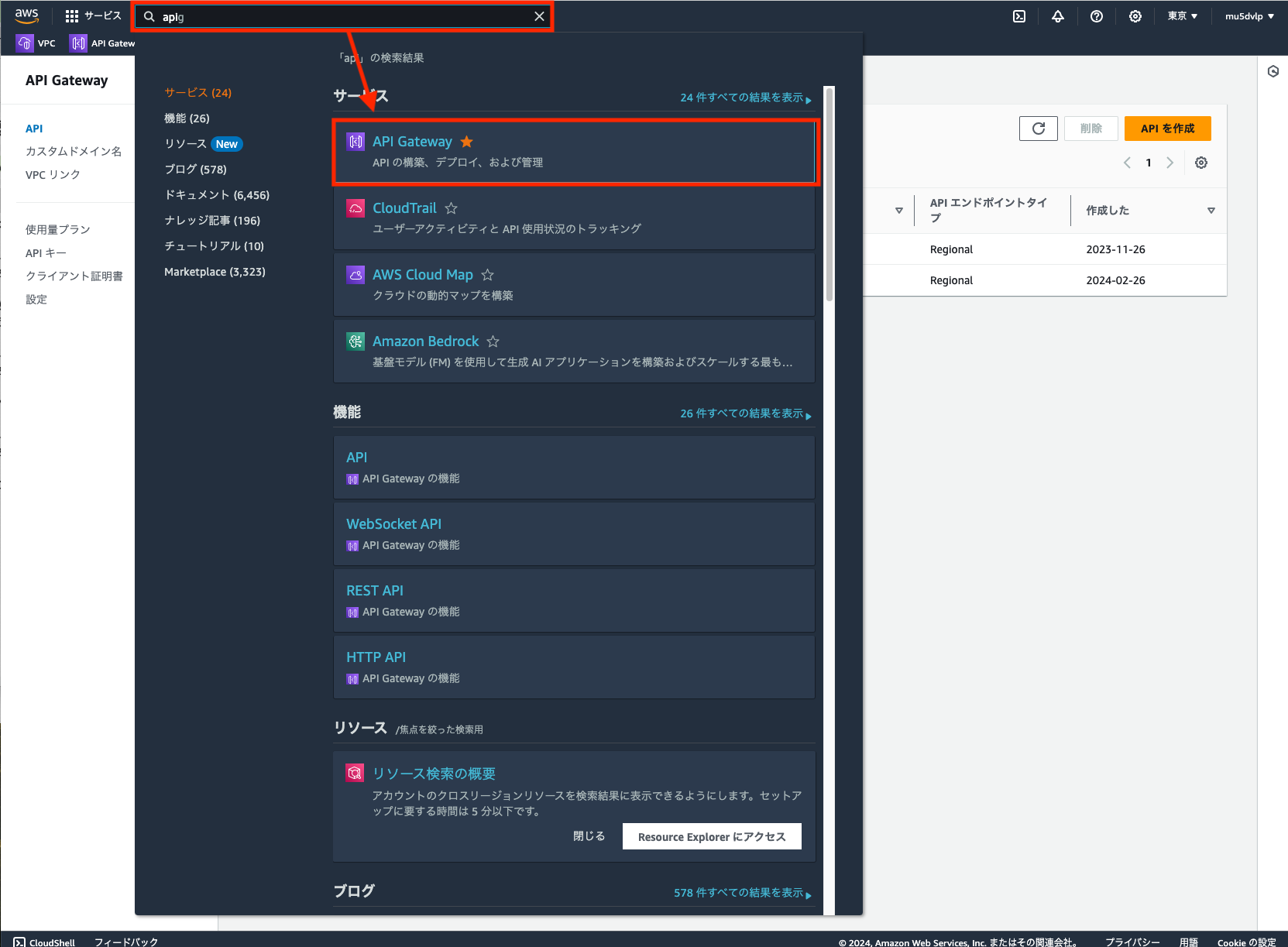
Task: Open クライアント証明書 in navigation
Action: coord(74,276)
